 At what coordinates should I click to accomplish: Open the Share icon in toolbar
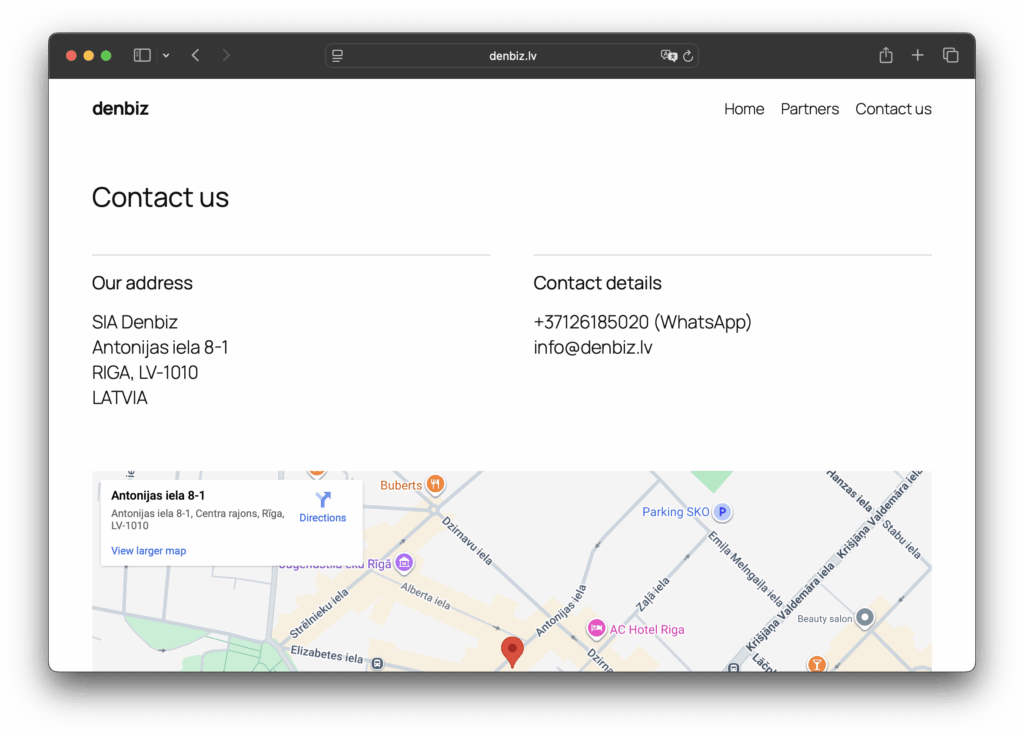[x=885, y=56]
